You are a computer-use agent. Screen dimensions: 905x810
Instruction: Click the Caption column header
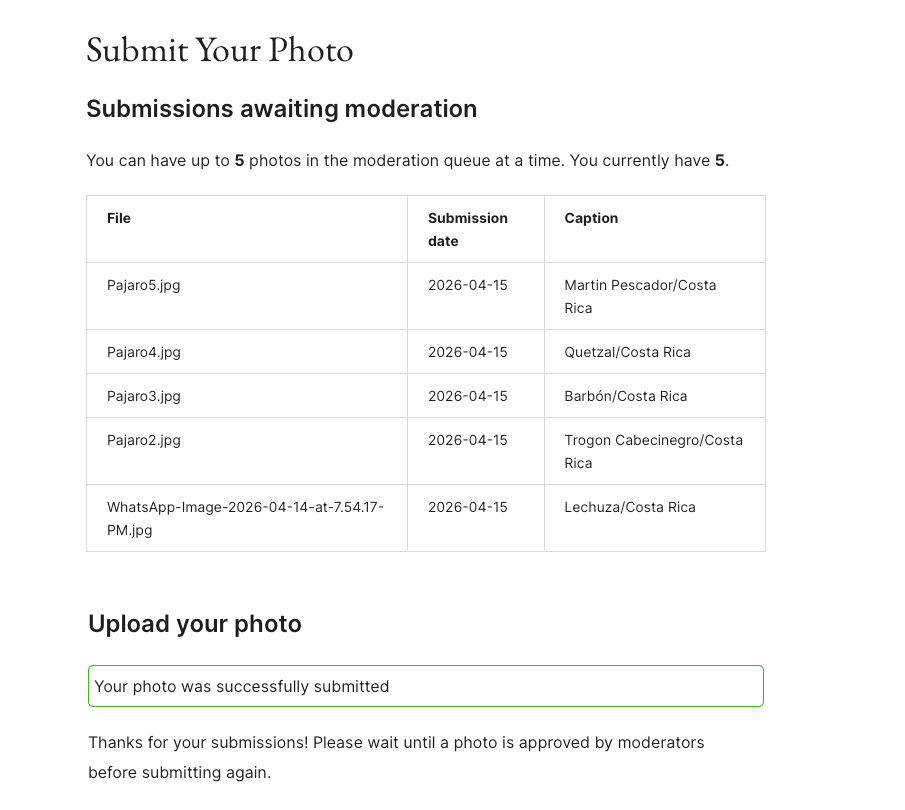[x=591, y=218]
